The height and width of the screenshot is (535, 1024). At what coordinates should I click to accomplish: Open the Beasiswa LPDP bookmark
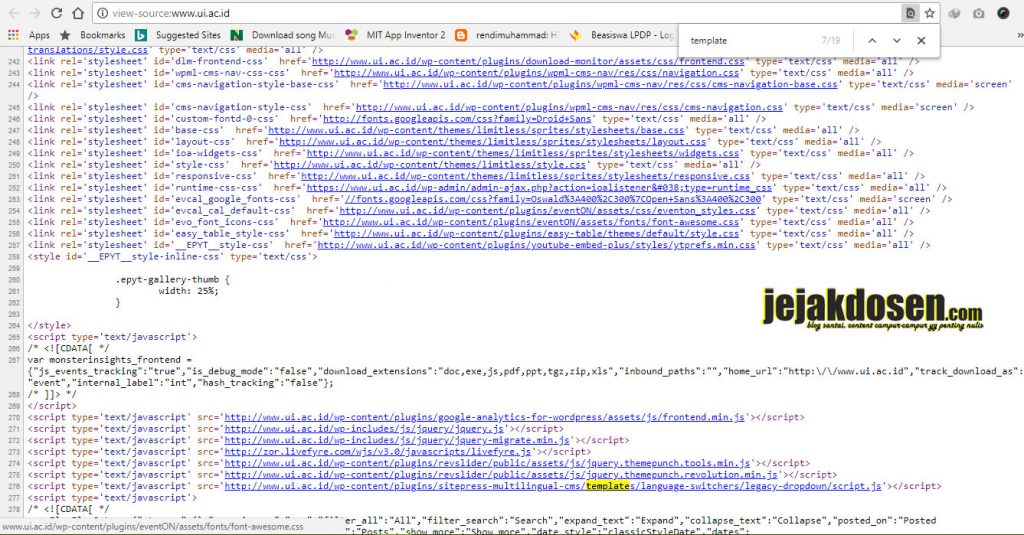point(622,35)
